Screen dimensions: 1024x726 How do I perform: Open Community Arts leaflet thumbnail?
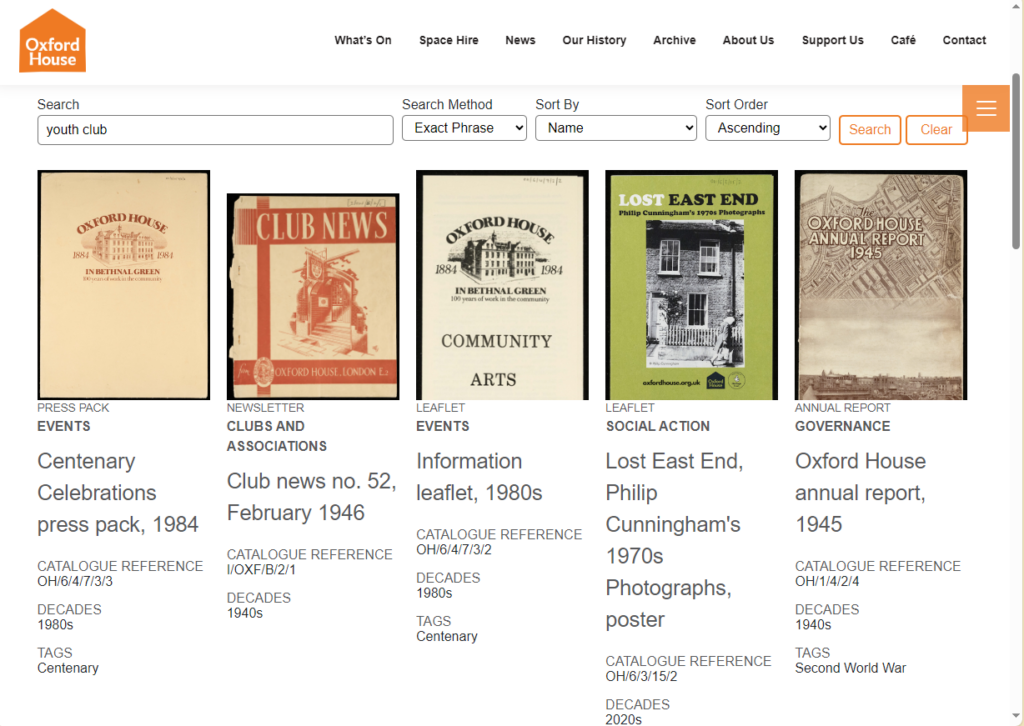click(x=502, y=285)
